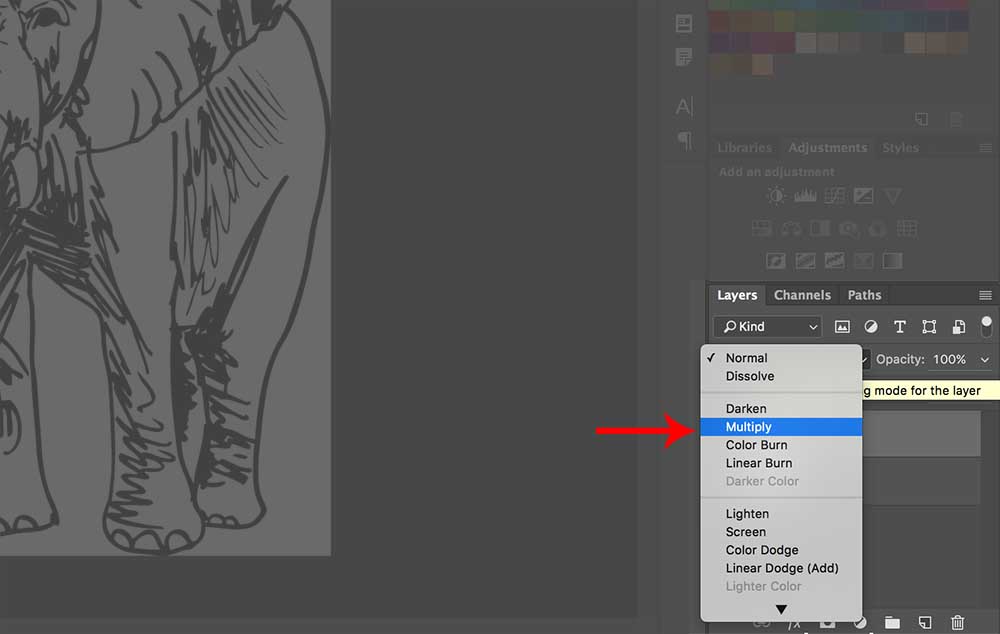This screenshot has height=634, width=1000.
Task: Filter for shape layers icon
Action: tap(929, 327)
